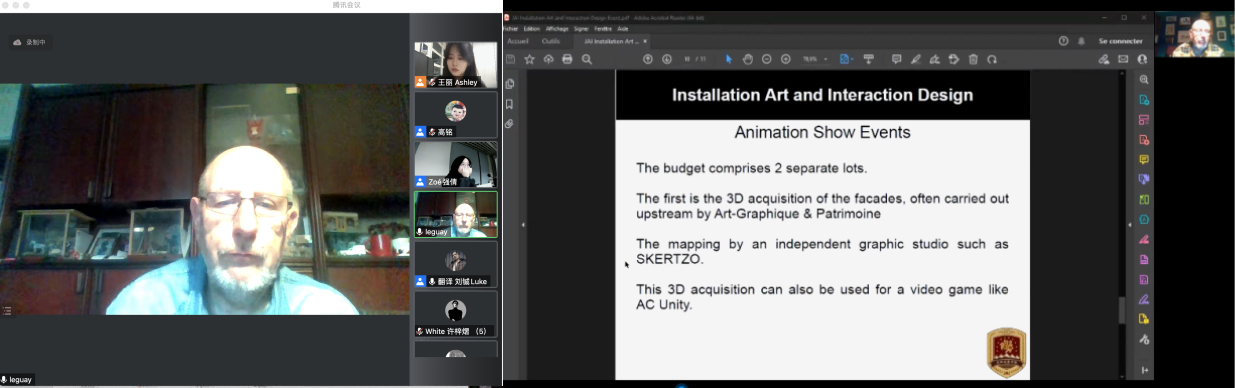This screenshot has width=1235, height=388.
Task: Switch to the Outils tab
Action: 551,41
